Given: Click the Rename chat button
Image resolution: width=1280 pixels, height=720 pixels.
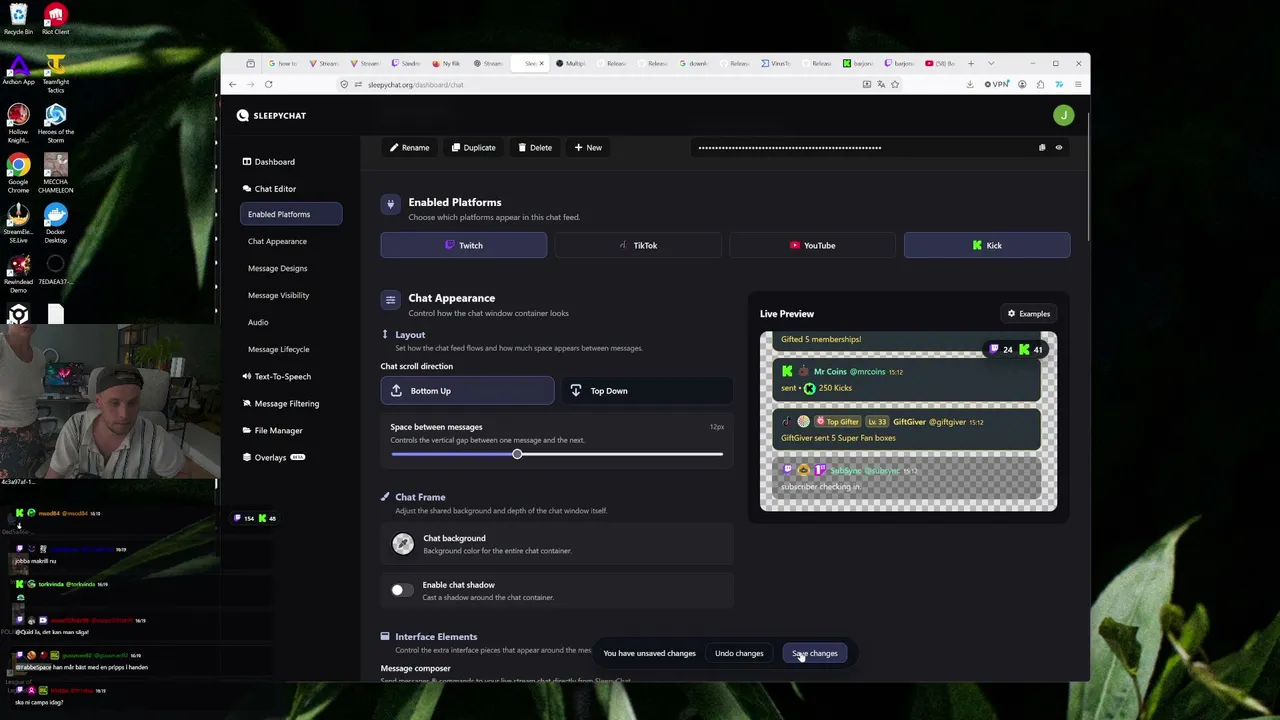Looking at the screenshot, I should pyautogui.click(x=409, y=147).
